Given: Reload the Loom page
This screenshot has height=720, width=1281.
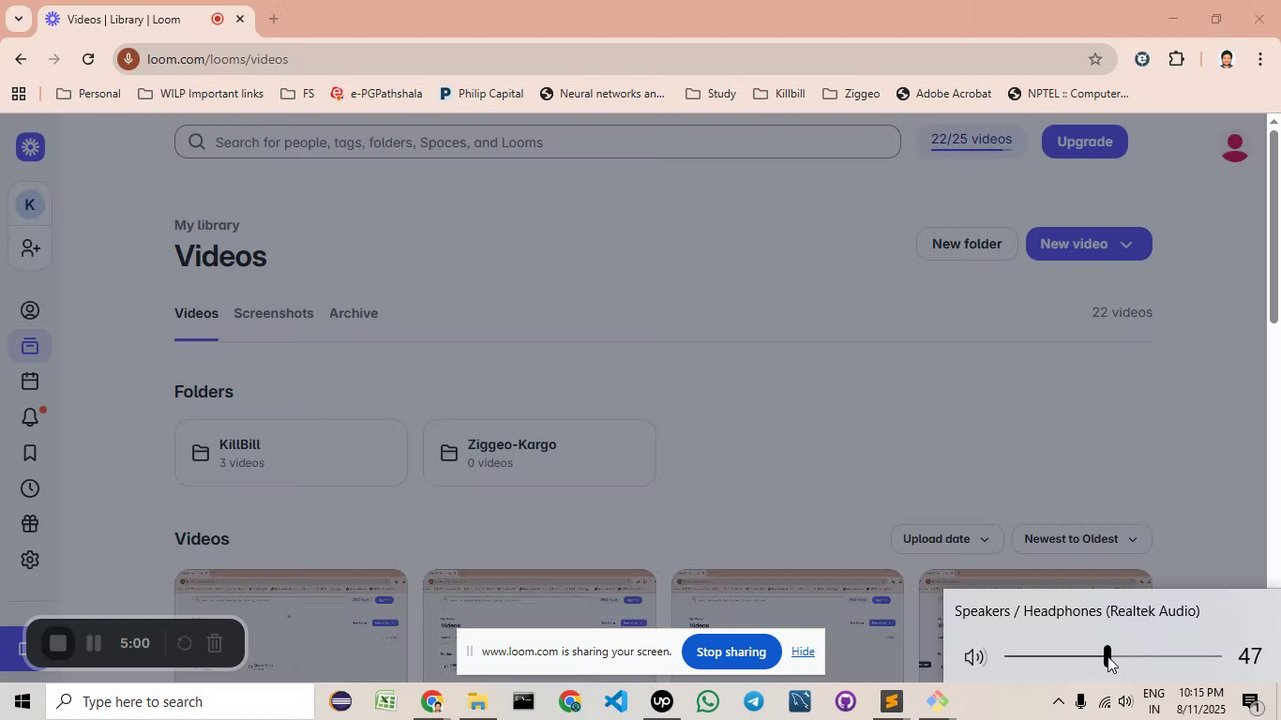Looking at the screenshot, I should [88, 59].
